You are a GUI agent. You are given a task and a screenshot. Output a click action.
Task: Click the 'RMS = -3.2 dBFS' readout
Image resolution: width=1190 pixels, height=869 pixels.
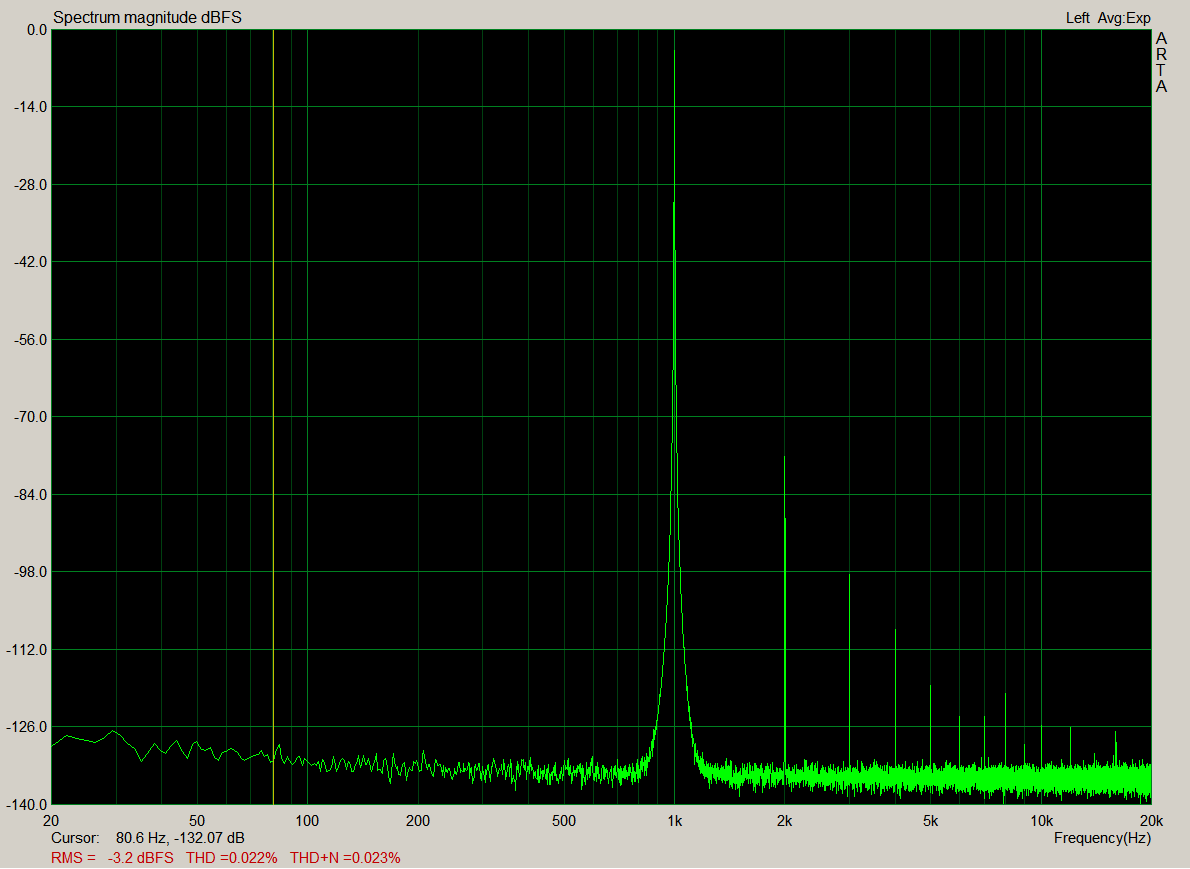(x=112, y=858)
